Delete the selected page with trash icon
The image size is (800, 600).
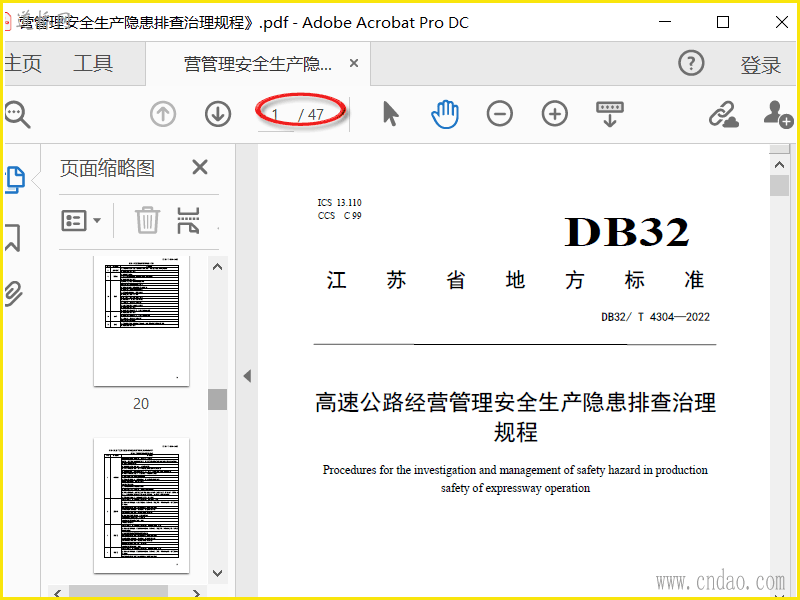click(x=147, y=220)
